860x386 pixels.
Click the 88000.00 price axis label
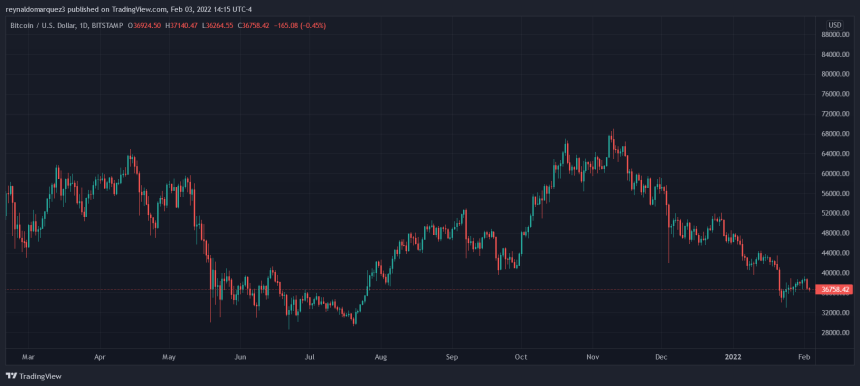(x=835, y=34)
